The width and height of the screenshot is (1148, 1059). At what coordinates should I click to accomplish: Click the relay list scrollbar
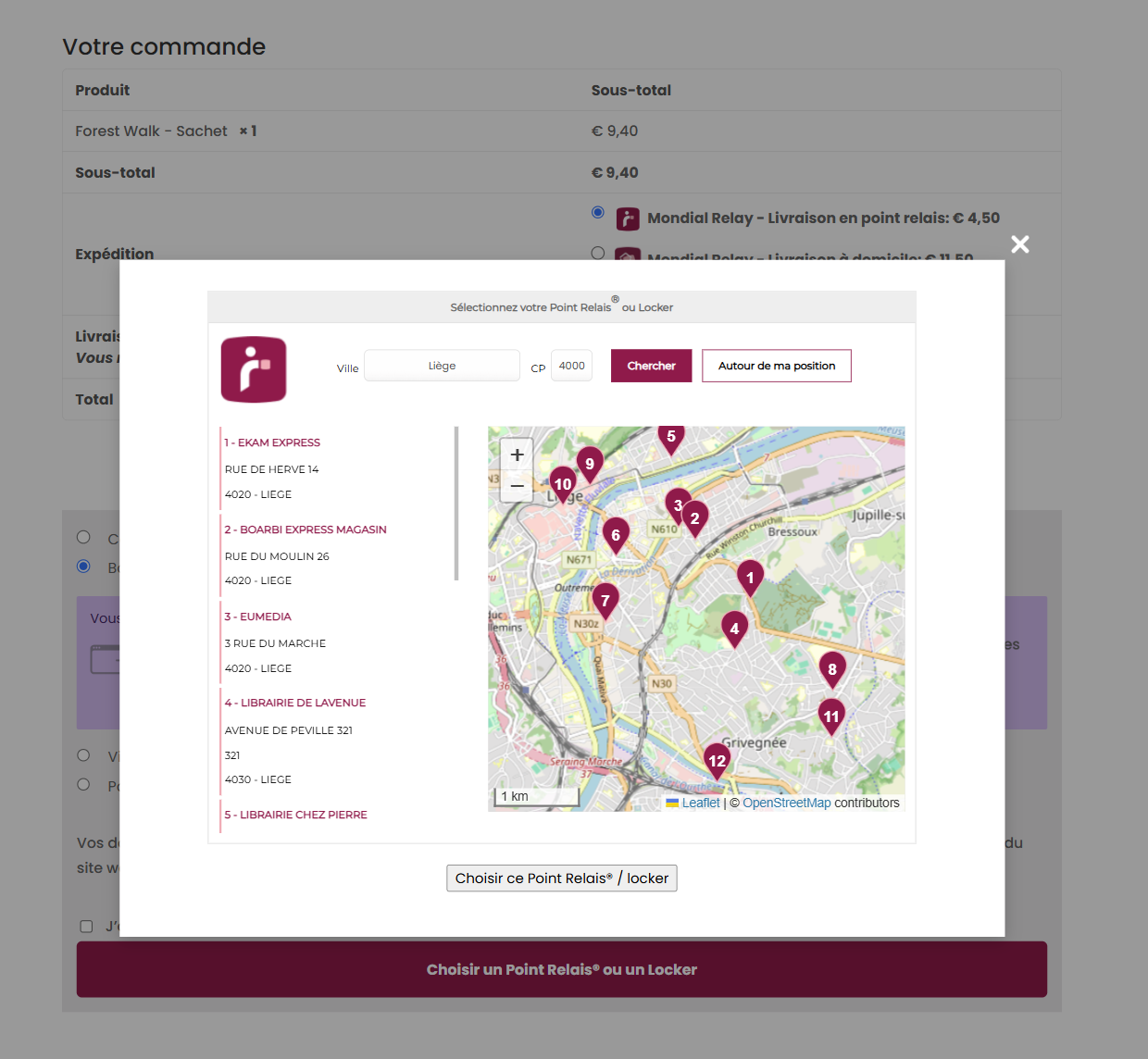tap(456, 504)
